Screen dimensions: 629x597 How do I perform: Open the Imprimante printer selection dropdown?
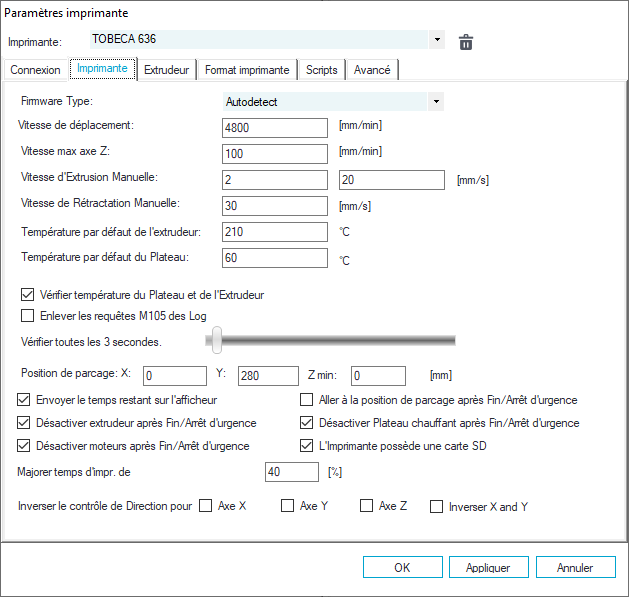(x=437, y=41)
